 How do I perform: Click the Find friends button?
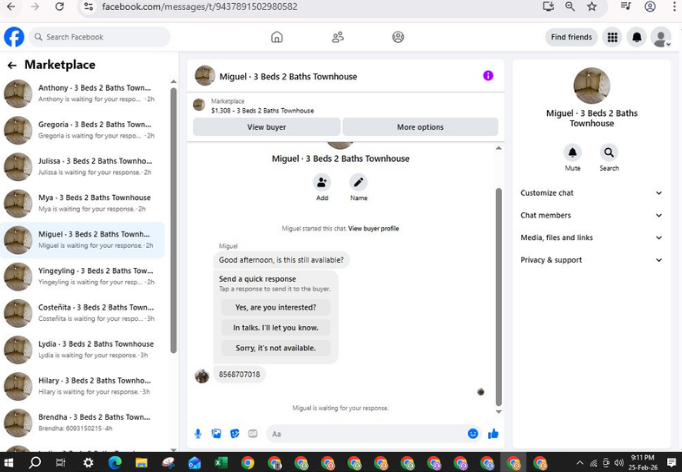pyautogui.click(x=571, y=37)
